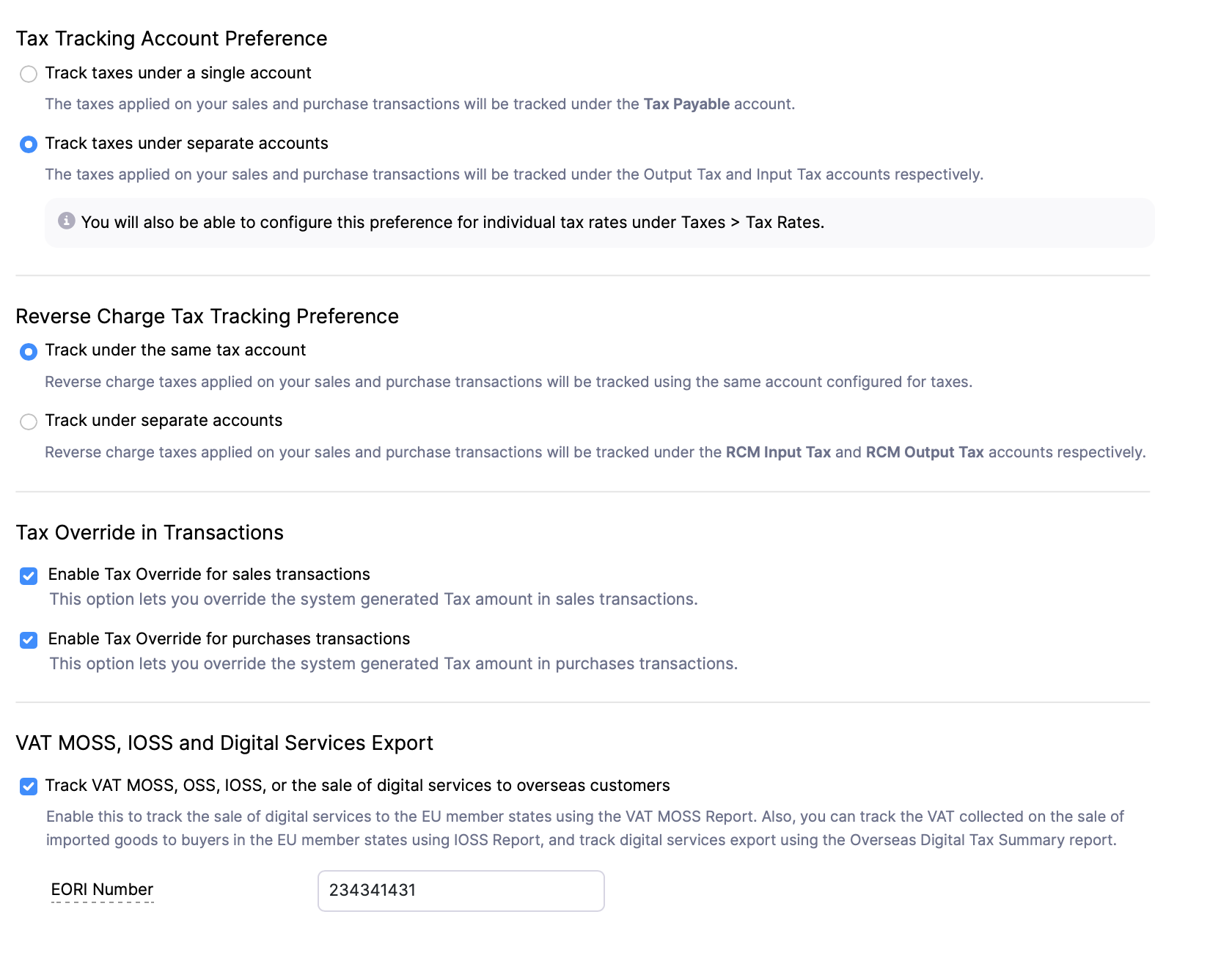Click the Track VAT MOSS, OSS, IOSS label text
The image size is (1232, 972).
[x=358, y=786]
